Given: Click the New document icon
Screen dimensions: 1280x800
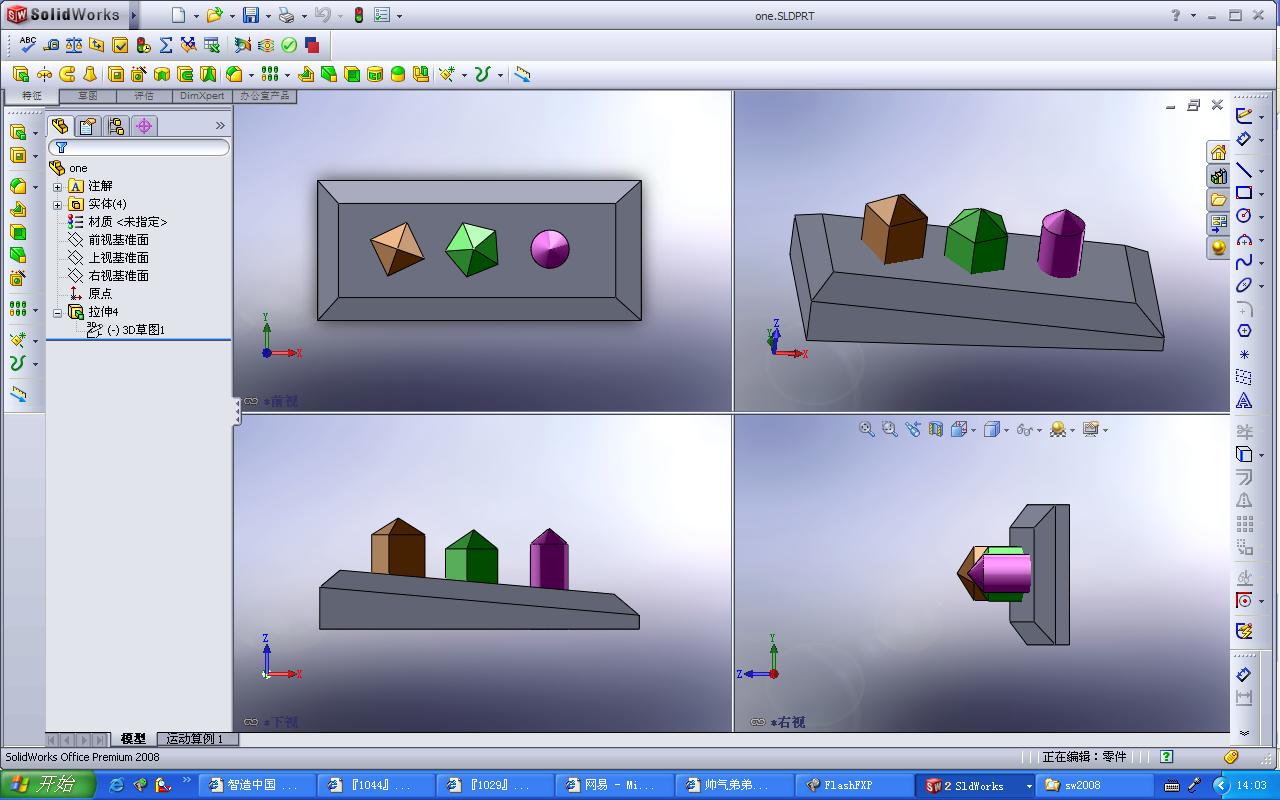Looking at the screenshot, I should [178, 15].
